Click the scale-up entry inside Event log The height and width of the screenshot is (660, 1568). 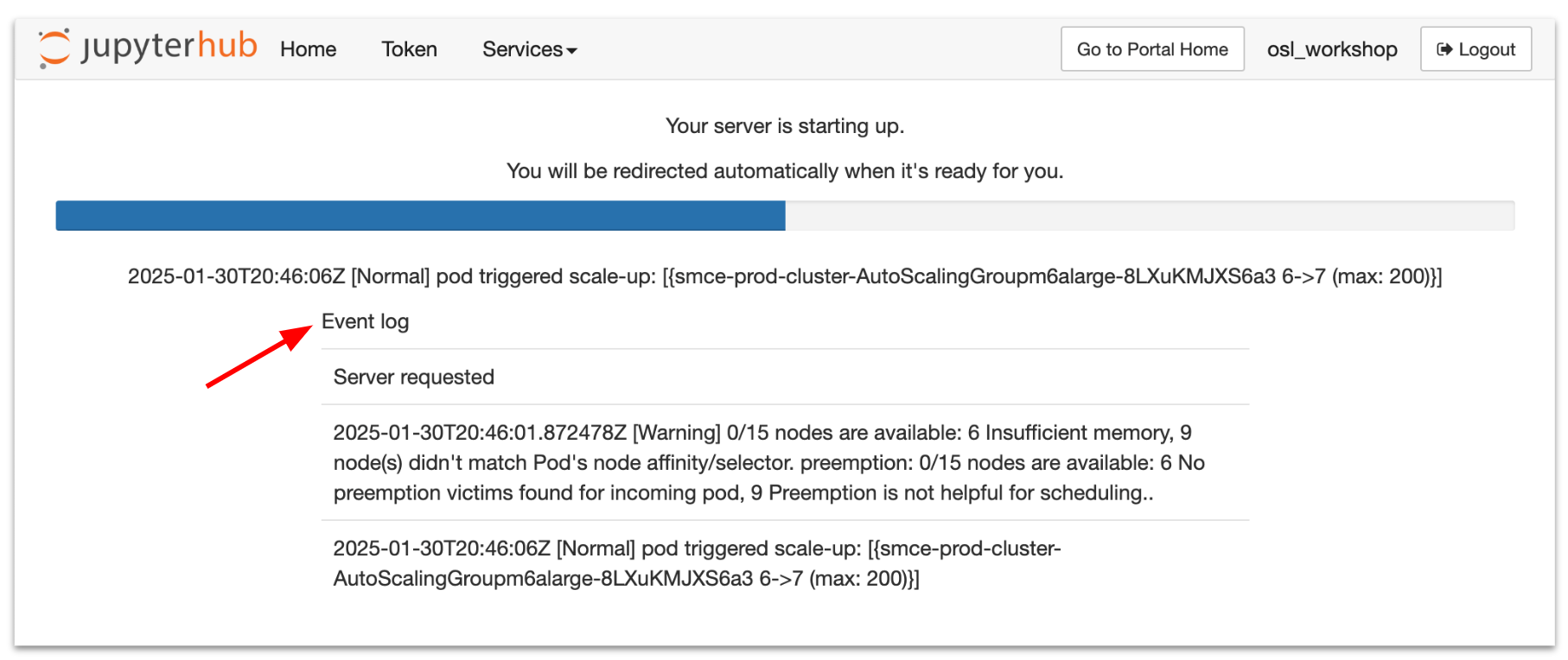[x=697, y=563]
